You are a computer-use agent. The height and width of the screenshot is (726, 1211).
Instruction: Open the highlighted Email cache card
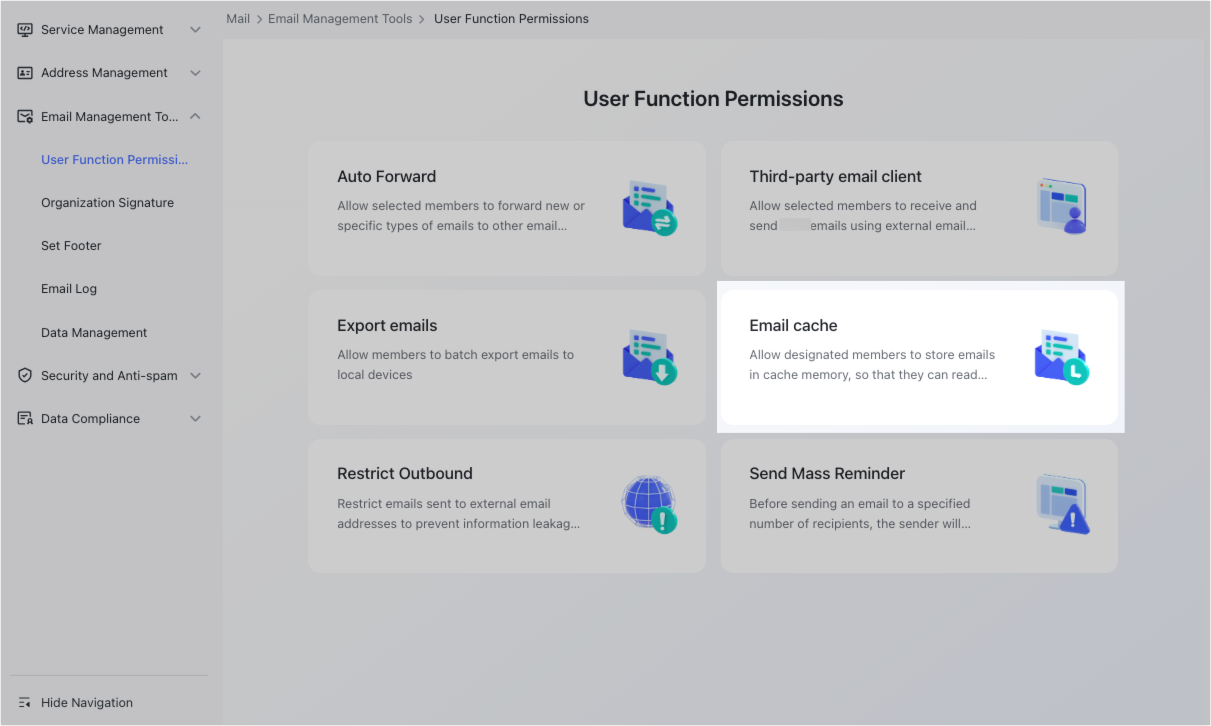click(x=919, y=357)
